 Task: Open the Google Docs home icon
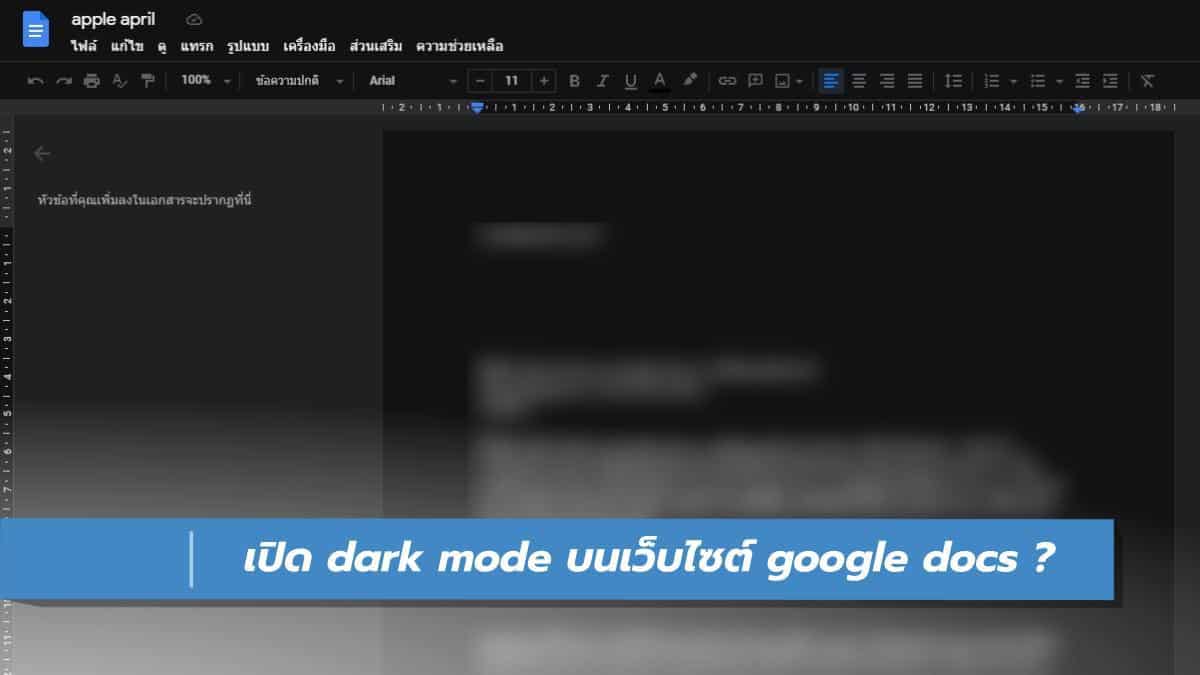coord(36,30)
